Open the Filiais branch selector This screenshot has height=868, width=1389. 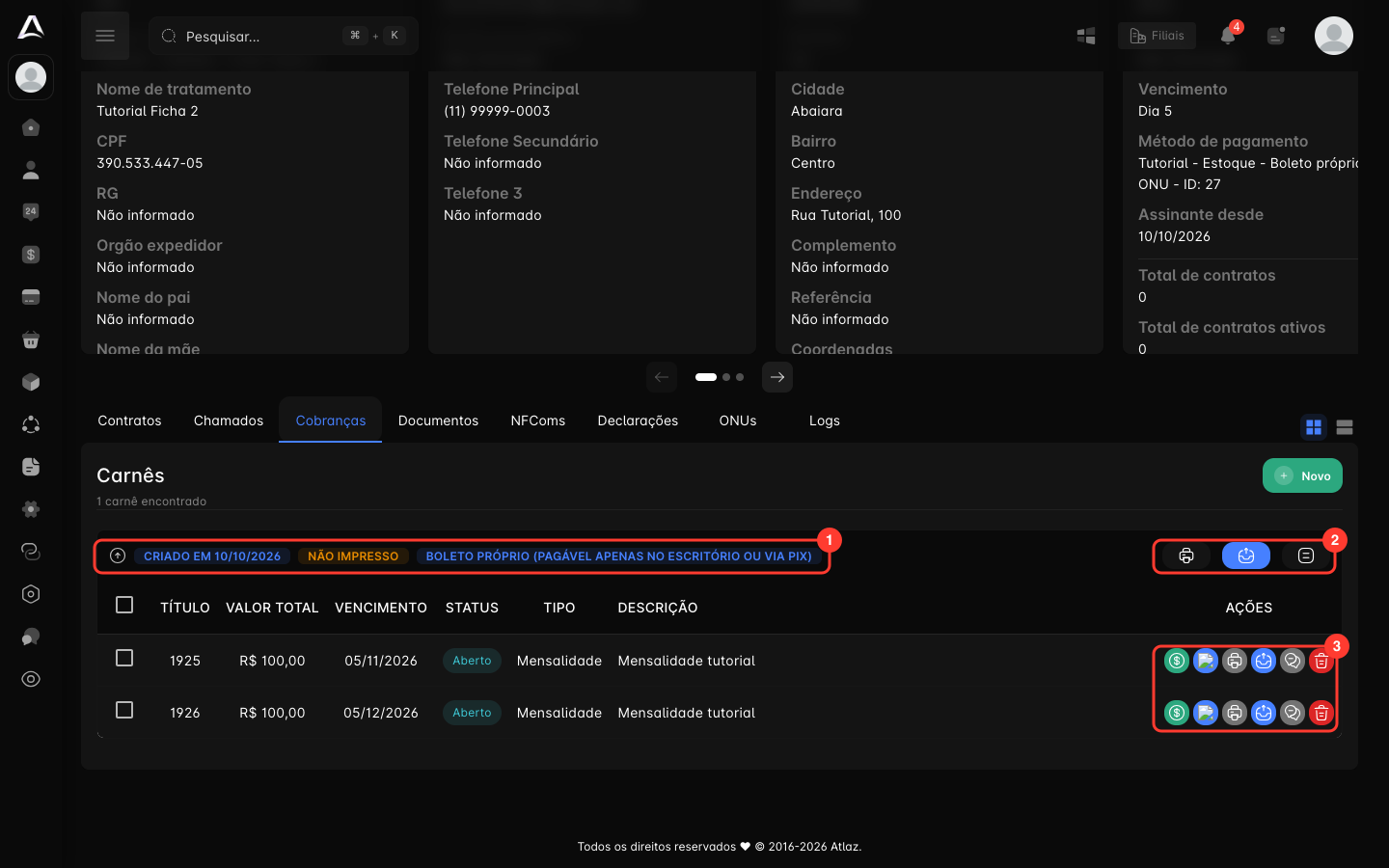1157,36
